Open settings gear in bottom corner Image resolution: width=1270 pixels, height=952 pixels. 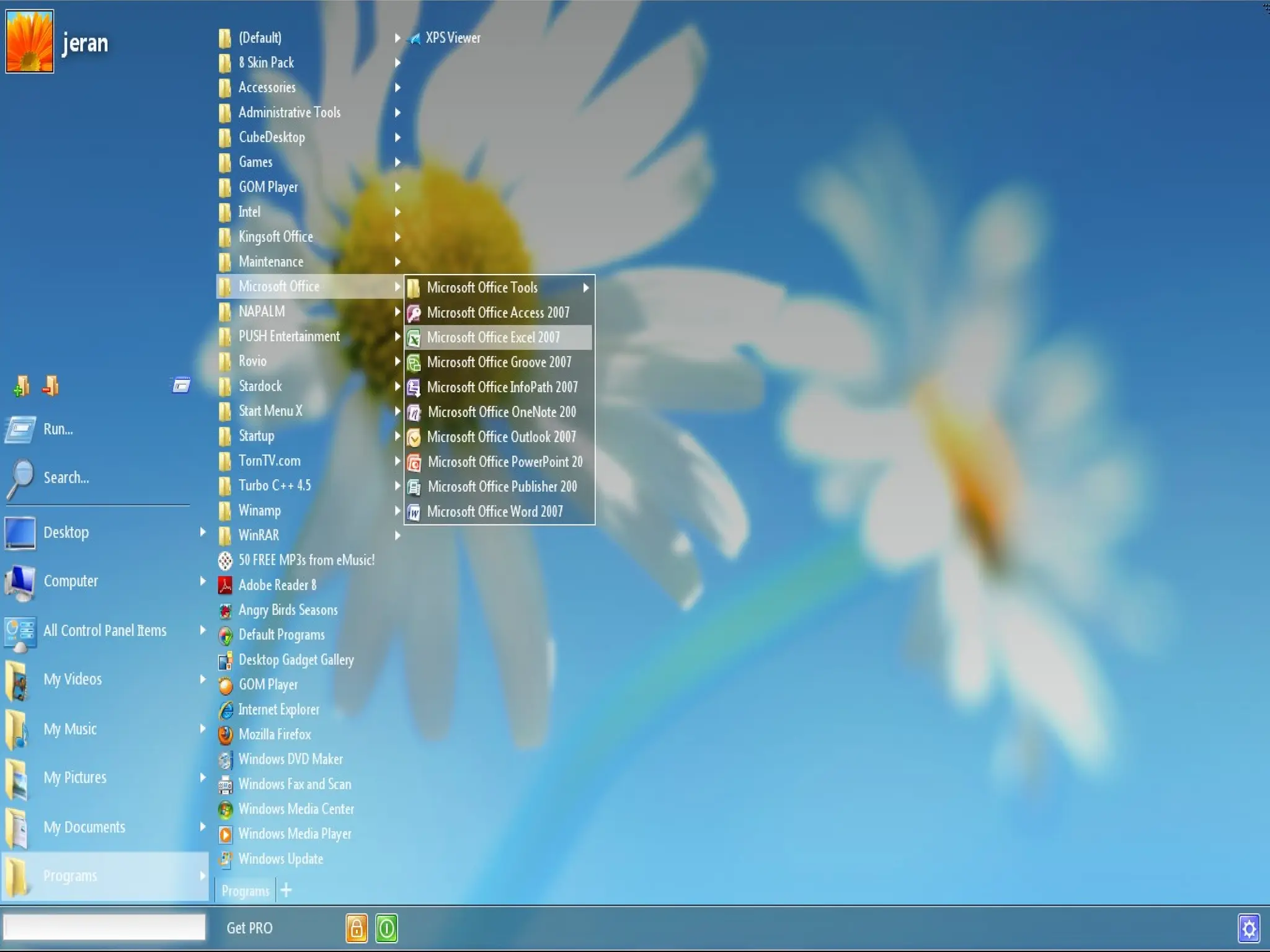point(1249,928)
